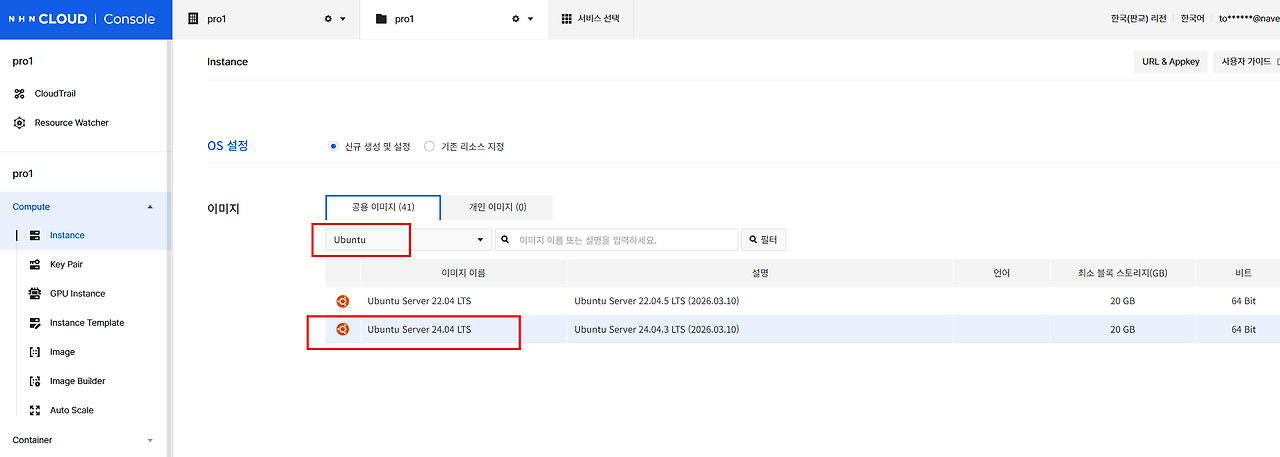
Task: Expand the organization pro1 dropdown arrow
Action: pos(343,19)
